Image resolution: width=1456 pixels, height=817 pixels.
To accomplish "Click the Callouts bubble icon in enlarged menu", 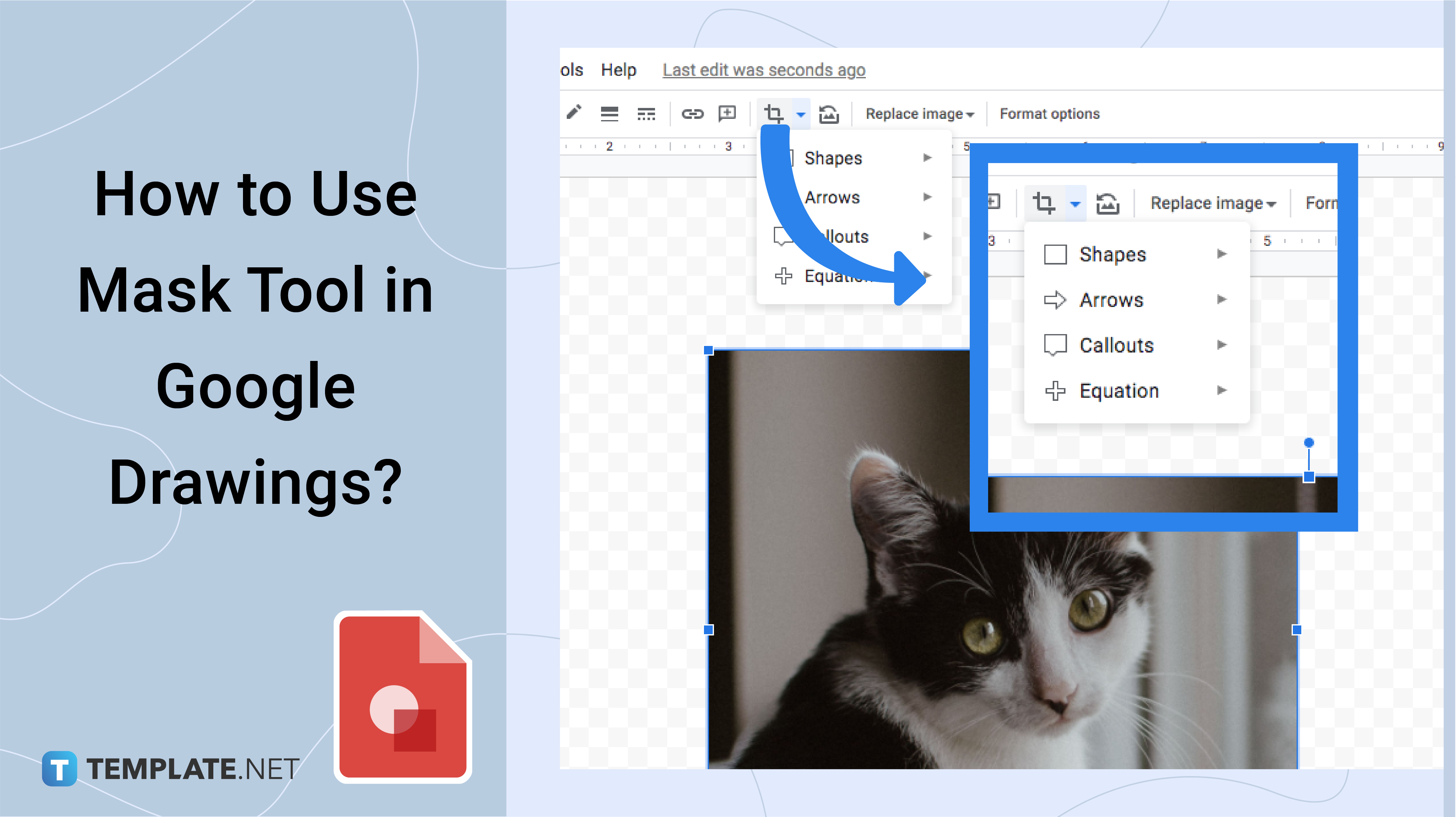I will [x=1055, y=345].
